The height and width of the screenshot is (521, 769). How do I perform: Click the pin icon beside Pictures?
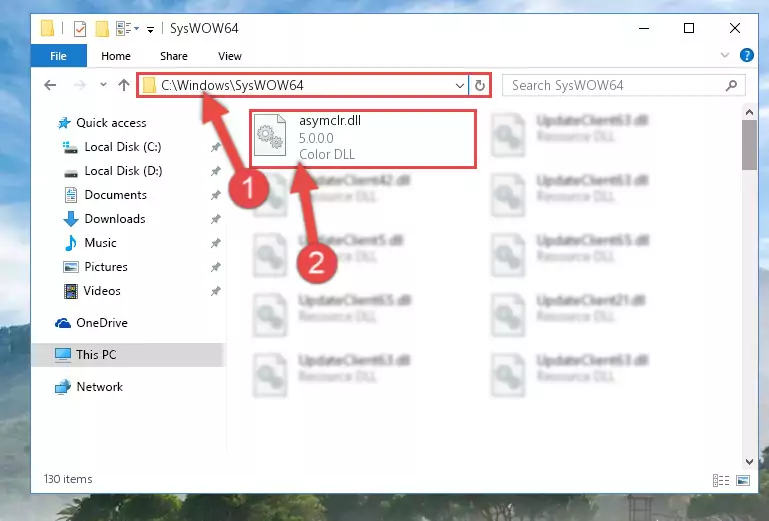(215, 267)
